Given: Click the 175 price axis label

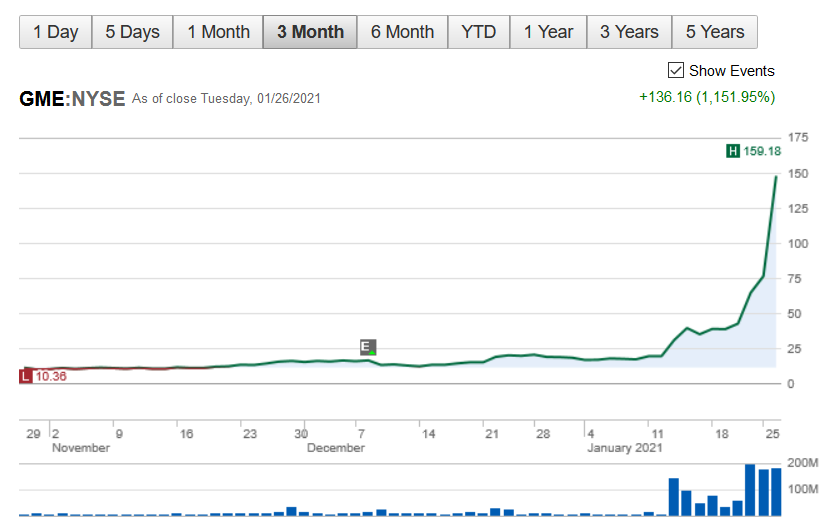Looking at the screenshot, I should click(x=798, y=138).
